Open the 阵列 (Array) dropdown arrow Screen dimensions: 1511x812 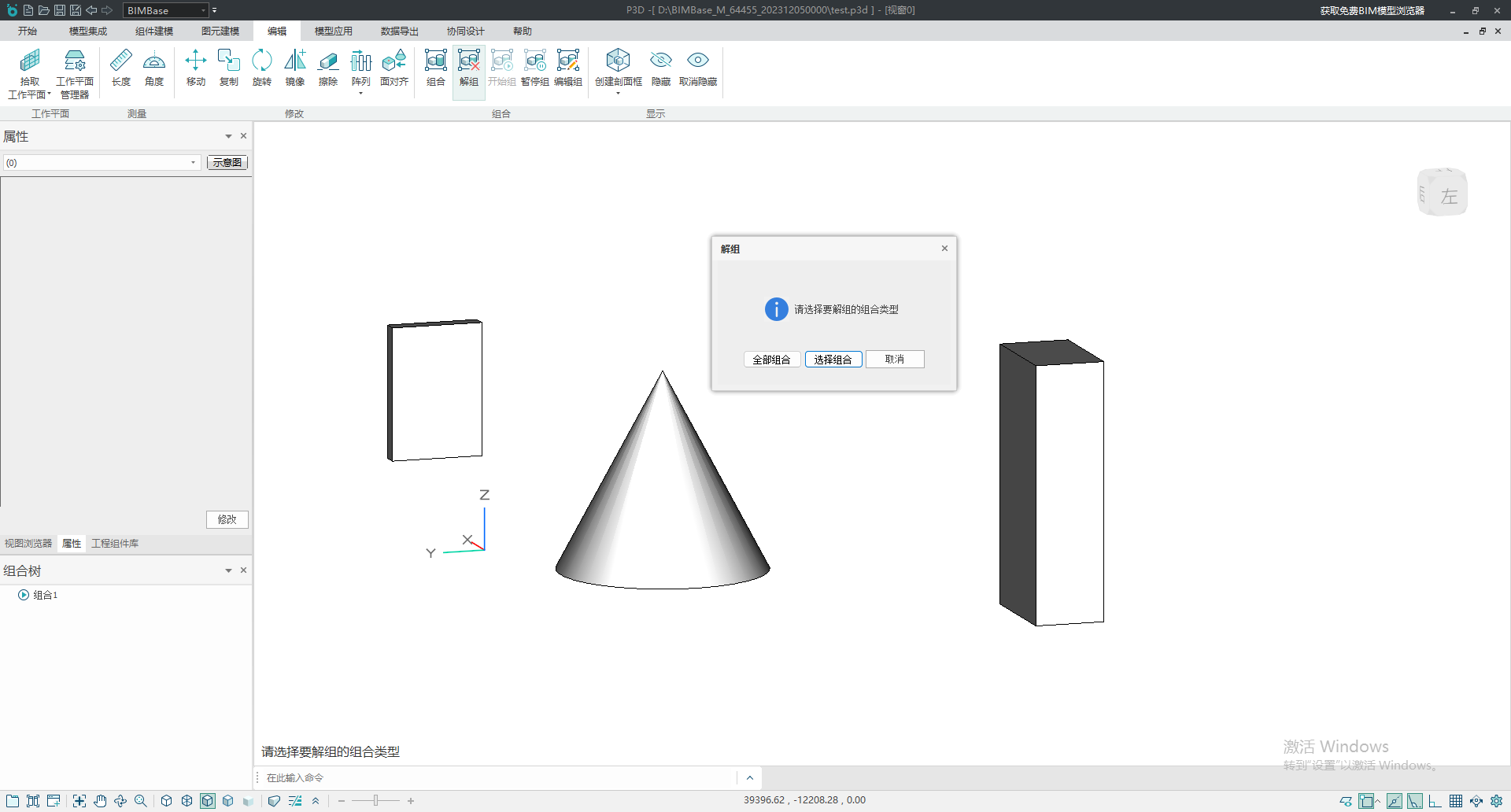coord(361,94)
